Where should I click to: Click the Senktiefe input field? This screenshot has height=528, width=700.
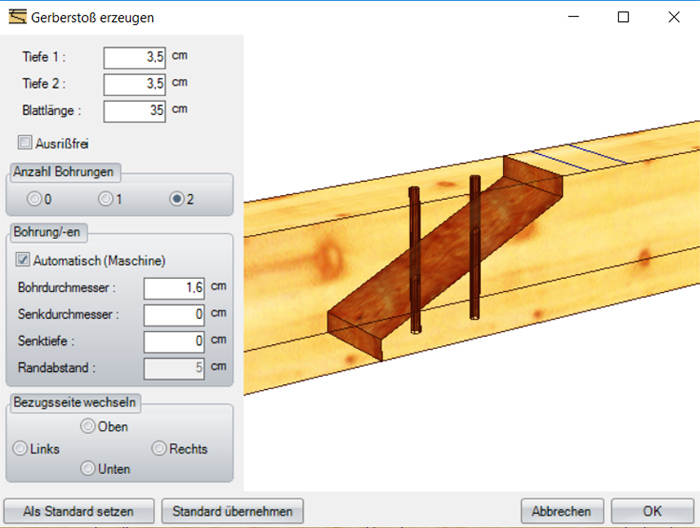coord(174,342)
